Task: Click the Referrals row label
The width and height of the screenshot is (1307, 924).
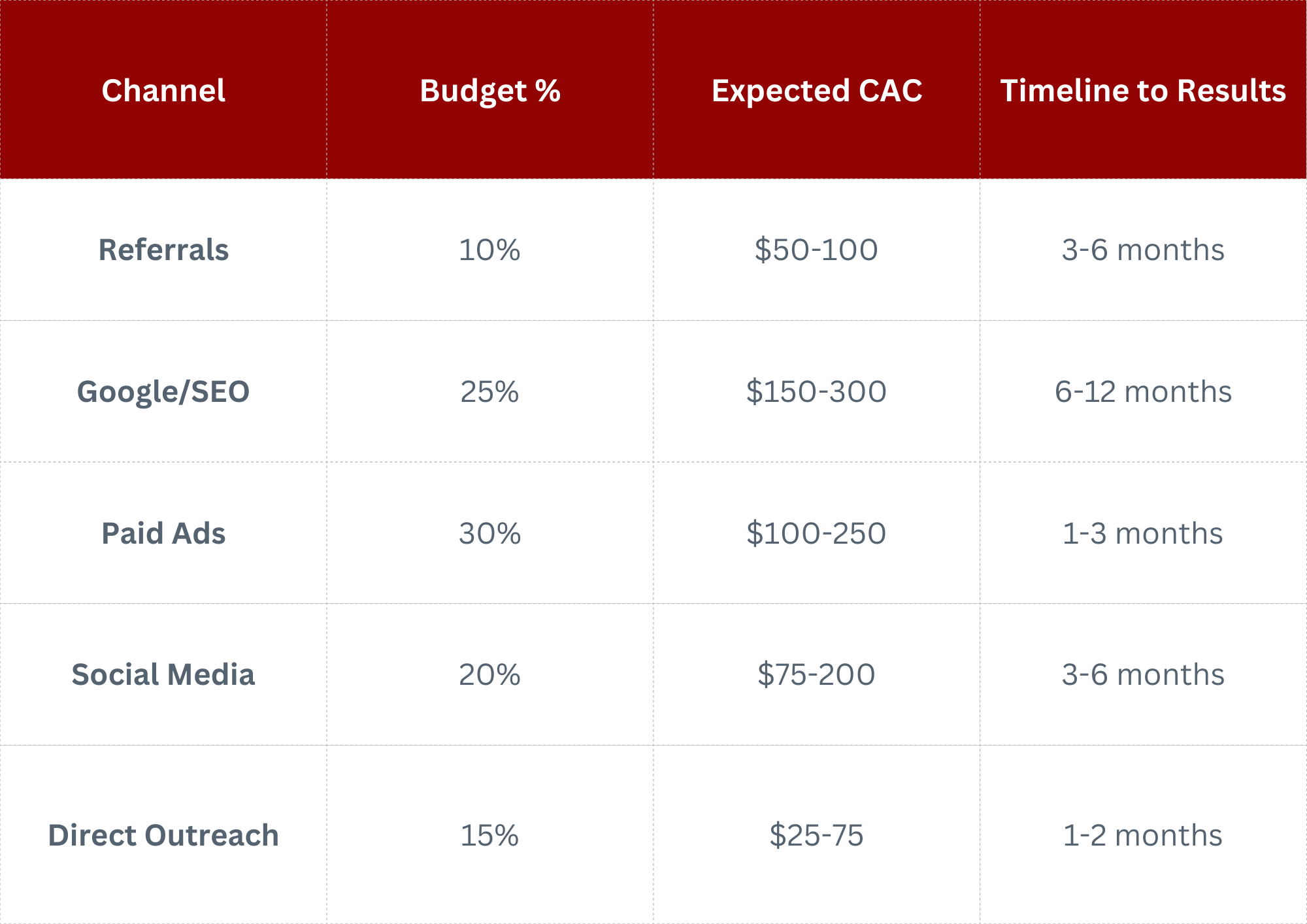Action: [x=163, y=250]
